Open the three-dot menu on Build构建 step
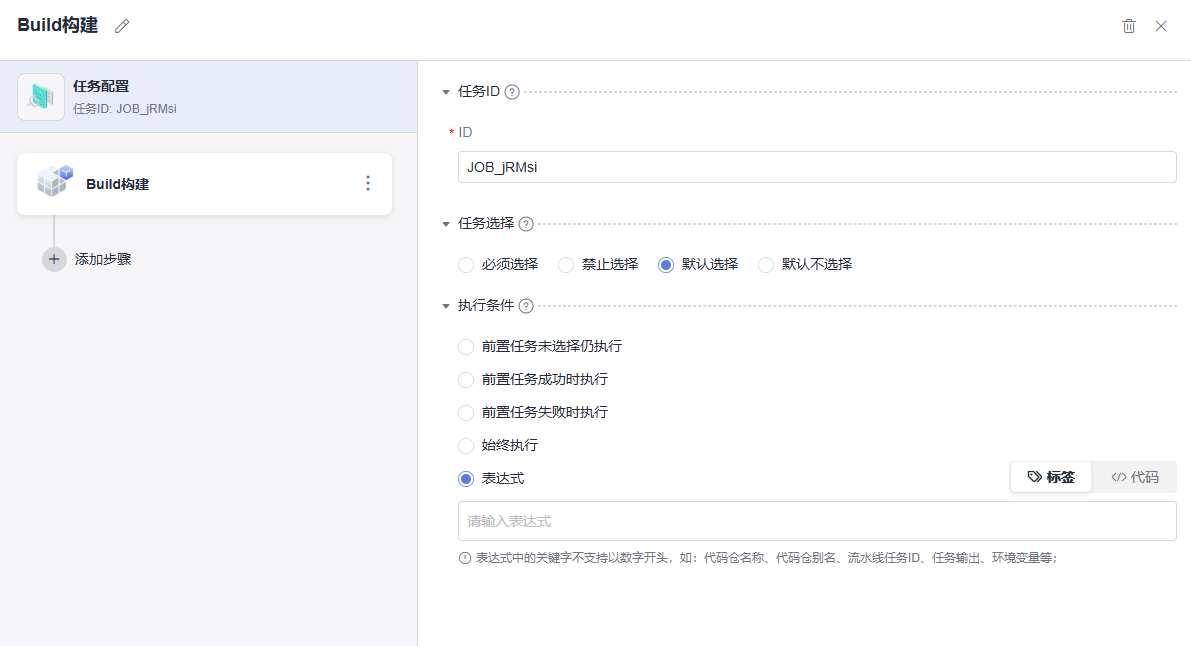 (x=368, y=183)
